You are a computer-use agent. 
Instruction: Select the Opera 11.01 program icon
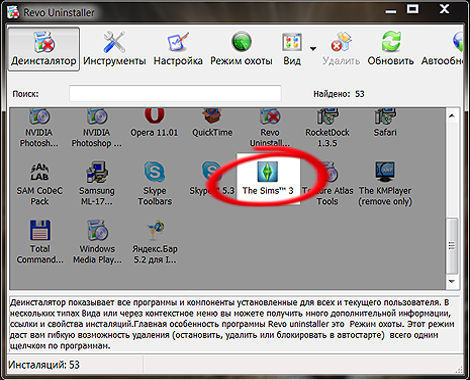pos(154,122)
